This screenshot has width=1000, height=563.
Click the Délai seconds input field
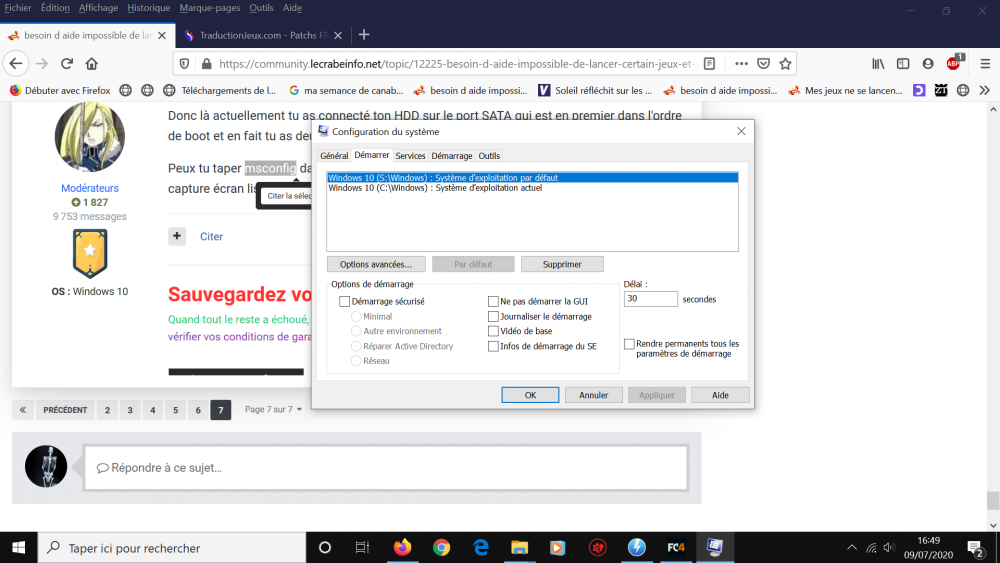(651, 298)
